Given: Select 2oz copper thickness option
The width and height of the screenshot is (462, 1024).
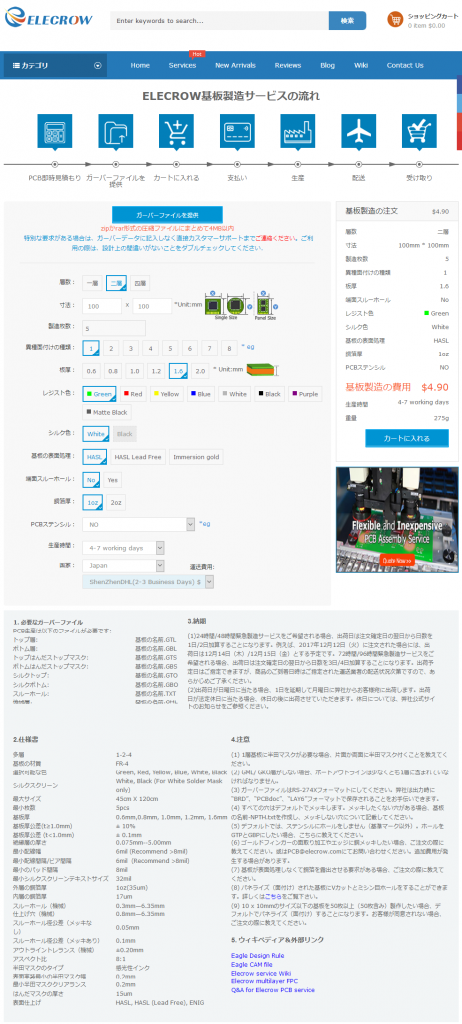Looking at the screenshot, I should (116, 502).
